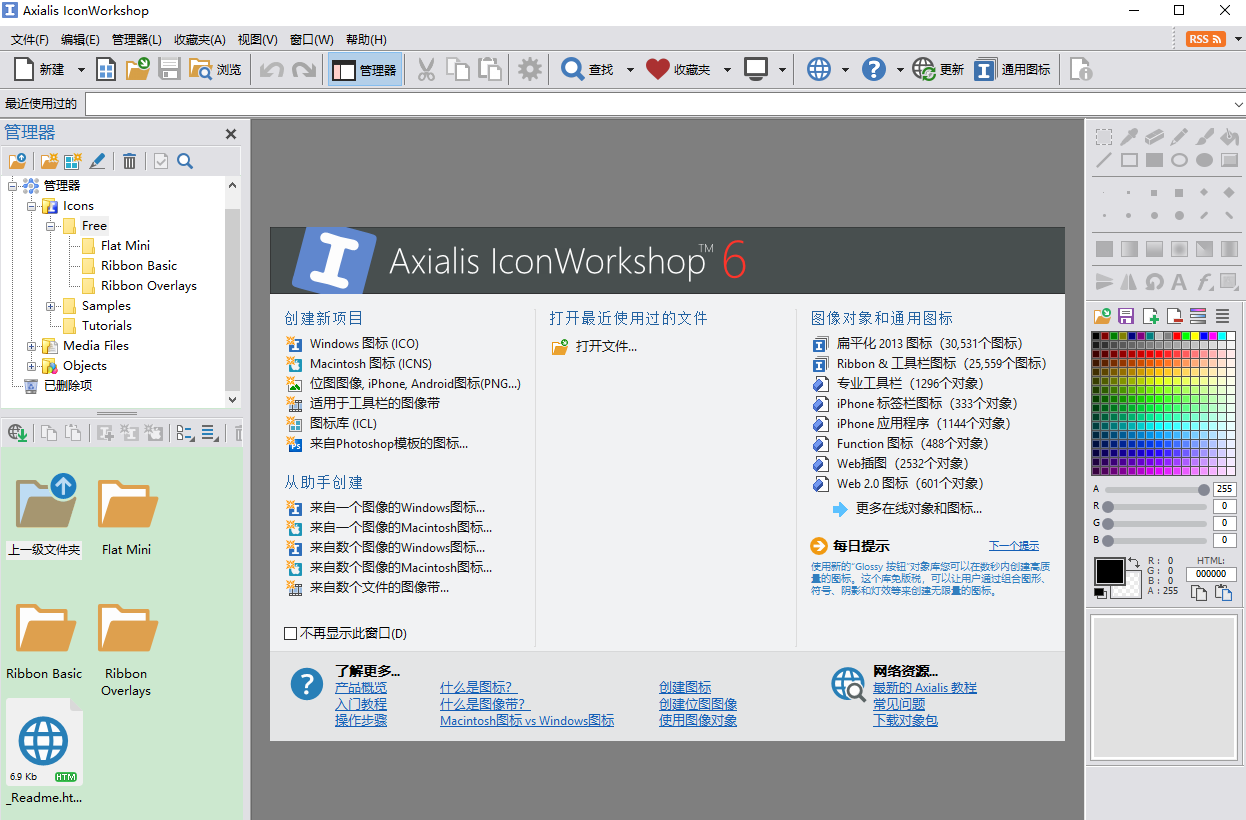This screenshot has height=820, width=1246.
Task: Select the eraser tool
Action: [x=1154, y=137]
